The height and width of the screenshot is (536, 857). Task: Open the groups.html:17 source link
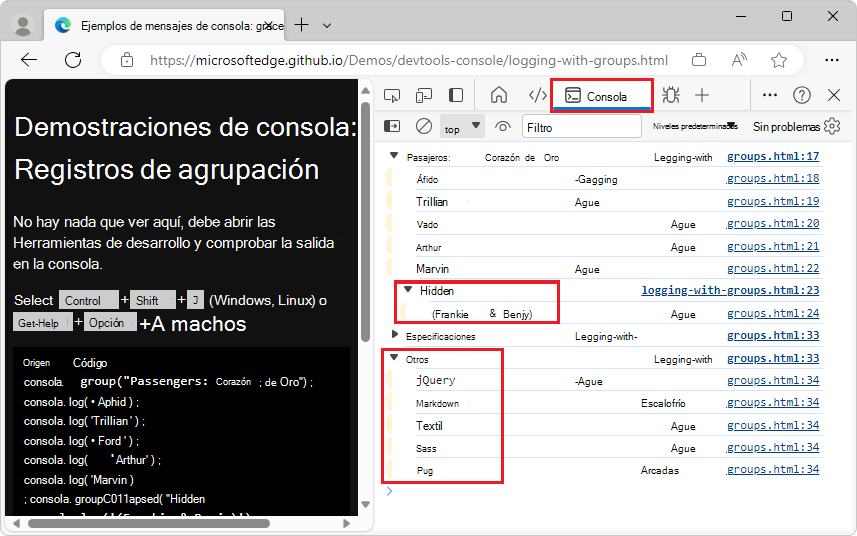pos(773,156)
